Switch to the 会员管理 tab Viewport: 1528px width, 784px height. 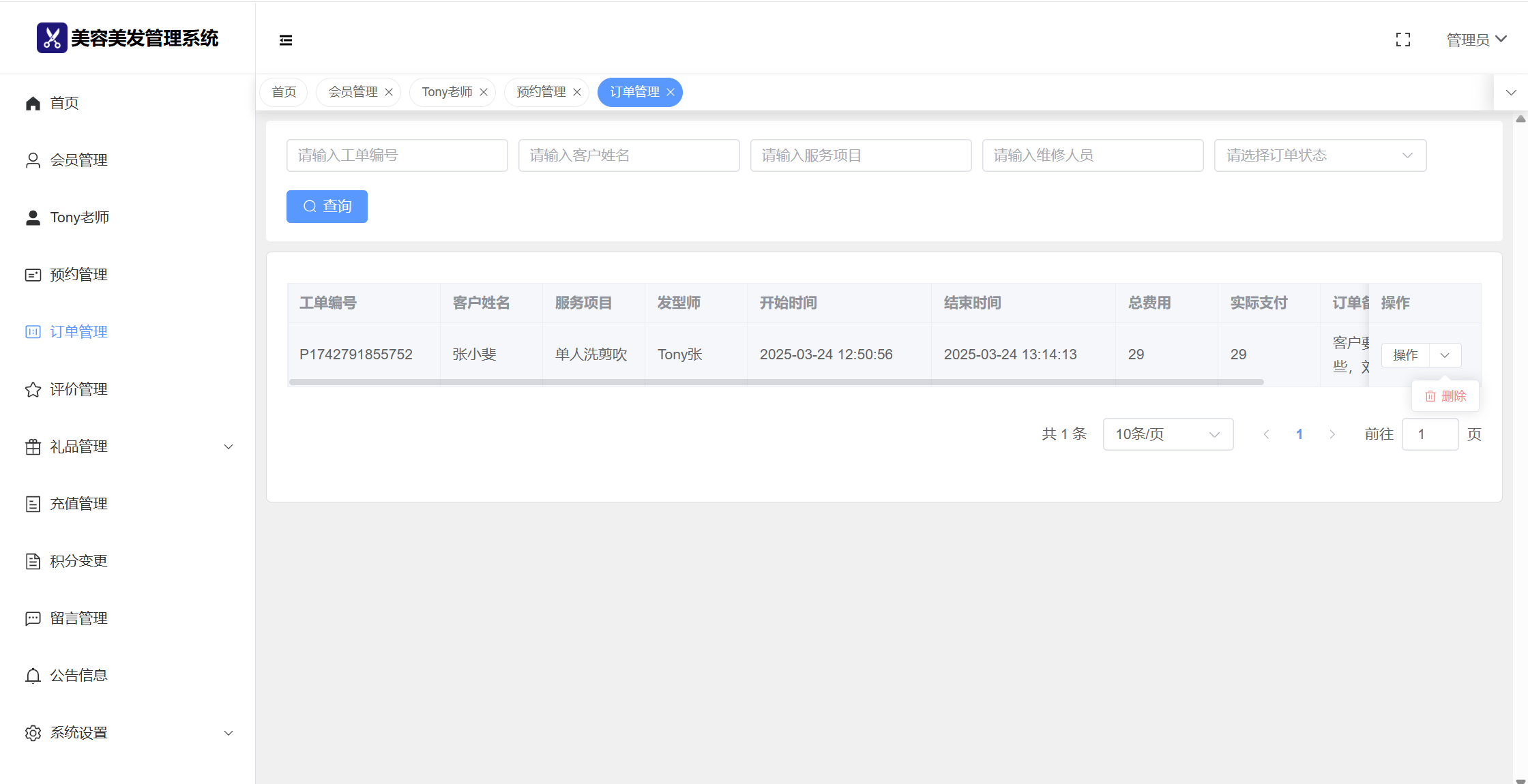(x=353, y=92)
